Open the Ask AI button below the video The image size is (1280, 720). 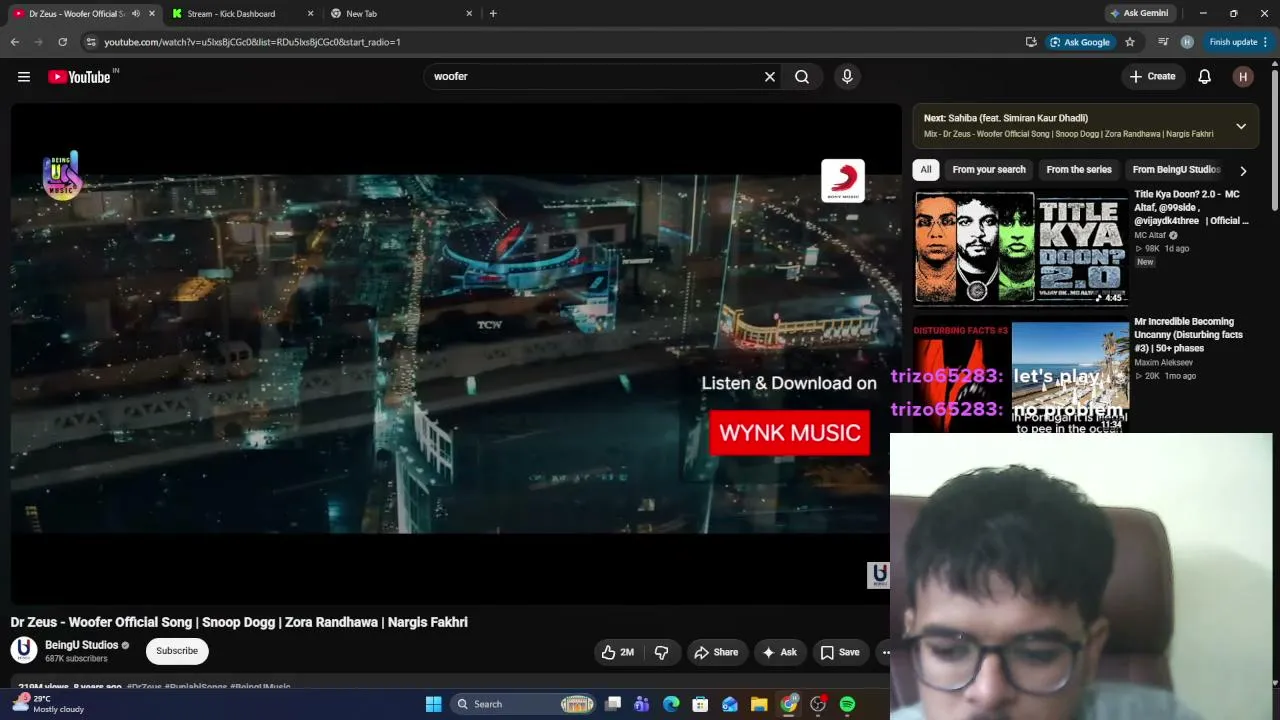[780, 652]
